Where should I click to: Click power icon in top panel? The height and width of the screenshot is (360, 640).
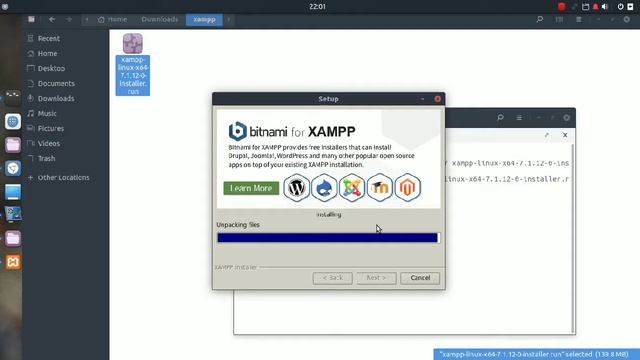(620, 7)
